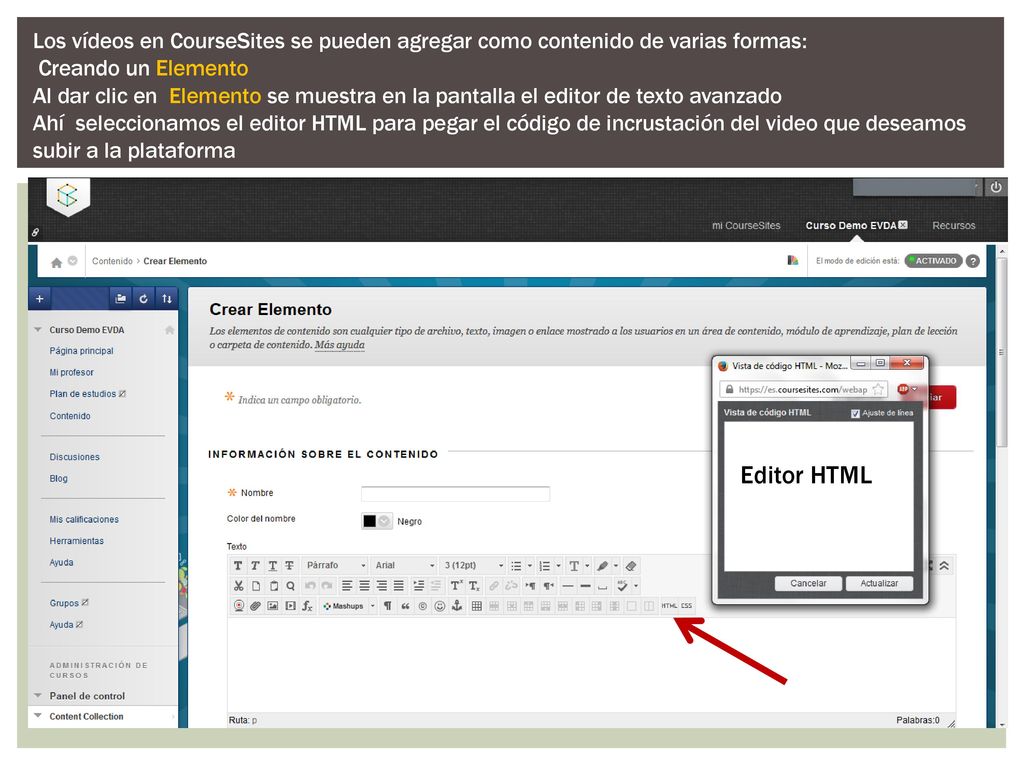The height and width of the screenshot is (768, 1024).
Task: Open the HTML code view button
Action: (669, 606)
